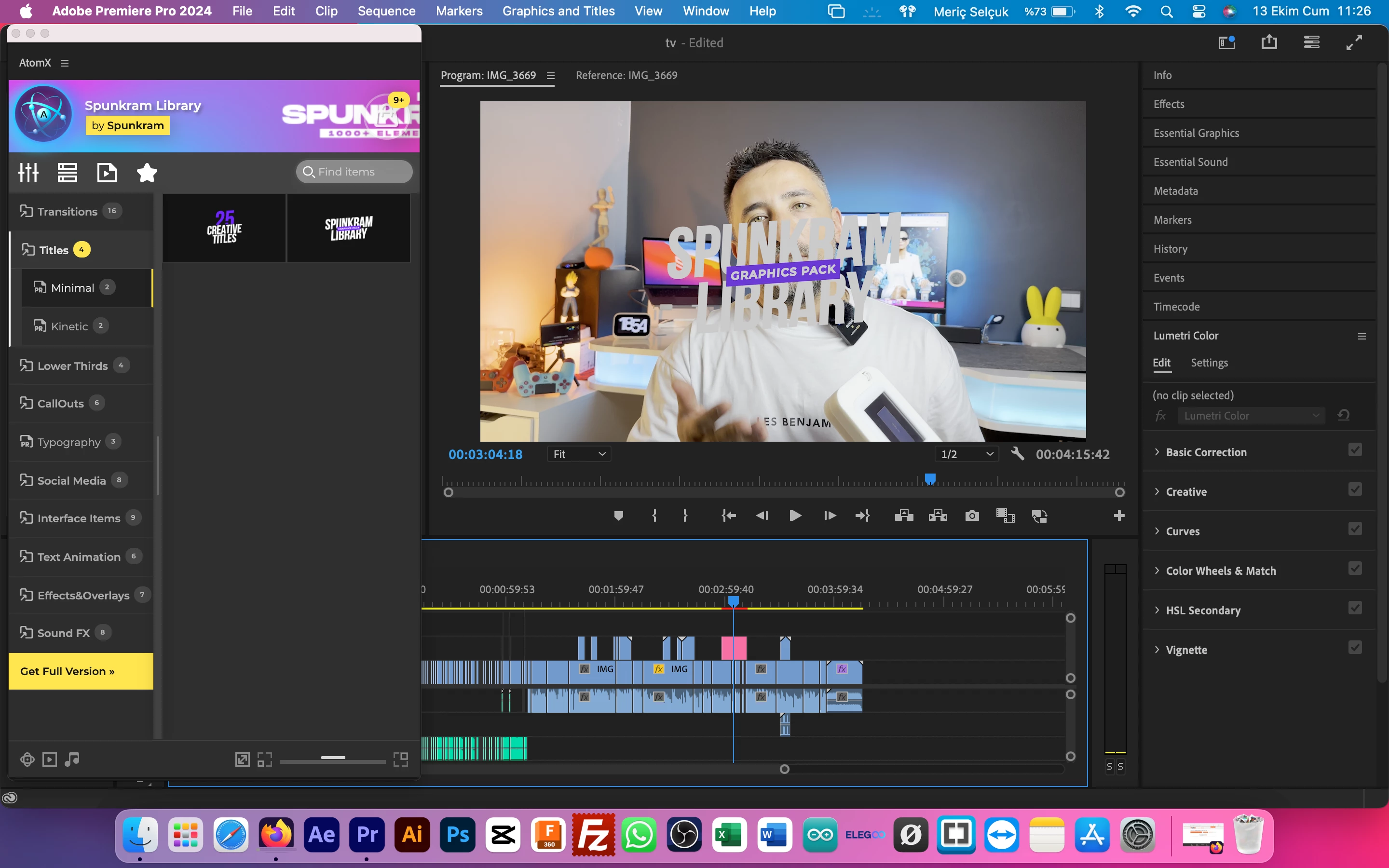Open the Fit zoom level dropdown
This screenshot has height=868, width=1389.
(579, 454)
